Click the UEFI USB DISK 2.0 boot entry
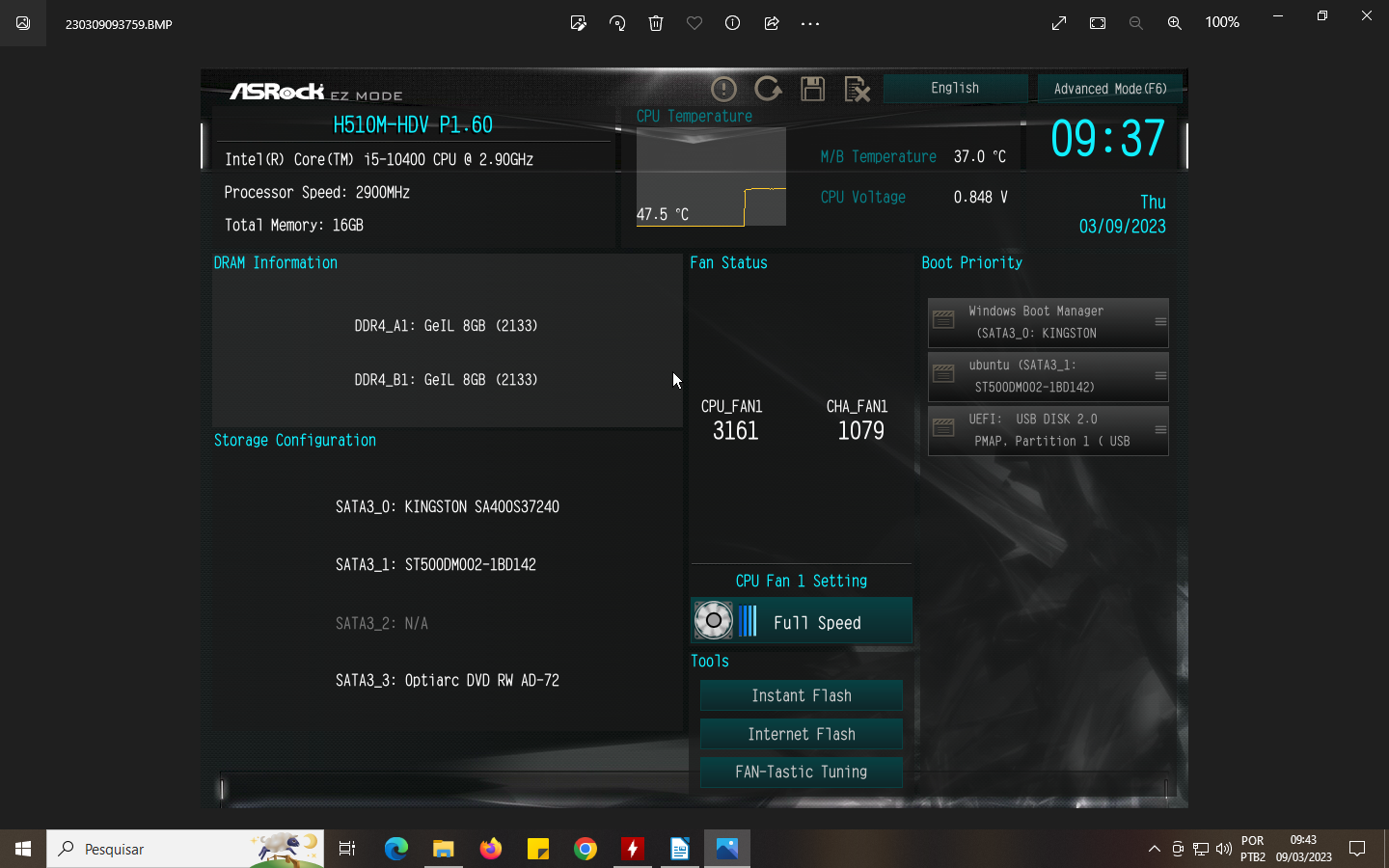This screenshot has height=868, width=1389. point(1048,430)
